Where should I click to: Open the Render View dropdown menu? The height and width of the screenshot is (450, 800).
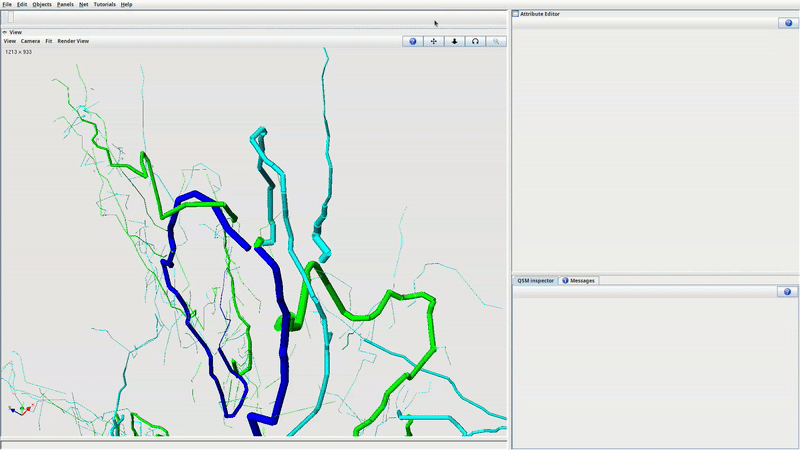tap(73, 41)
